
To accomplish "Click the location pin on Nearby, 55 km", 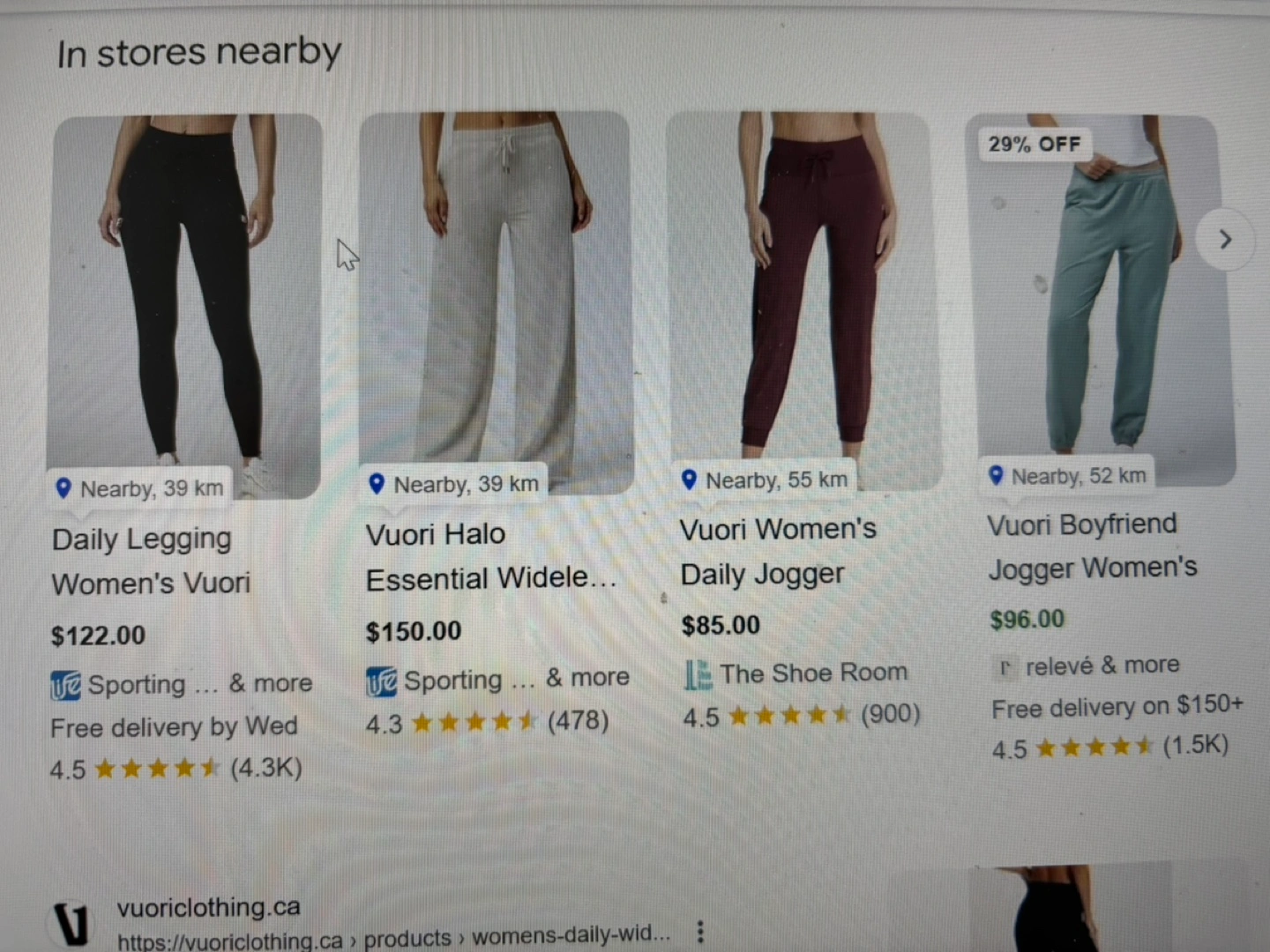I will [690, 480].
